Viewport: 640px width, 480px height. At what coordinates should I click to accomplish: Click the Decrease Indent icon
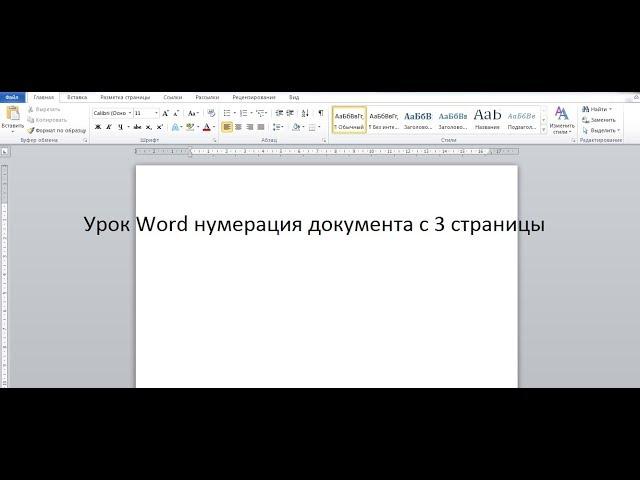click(280, 113)
